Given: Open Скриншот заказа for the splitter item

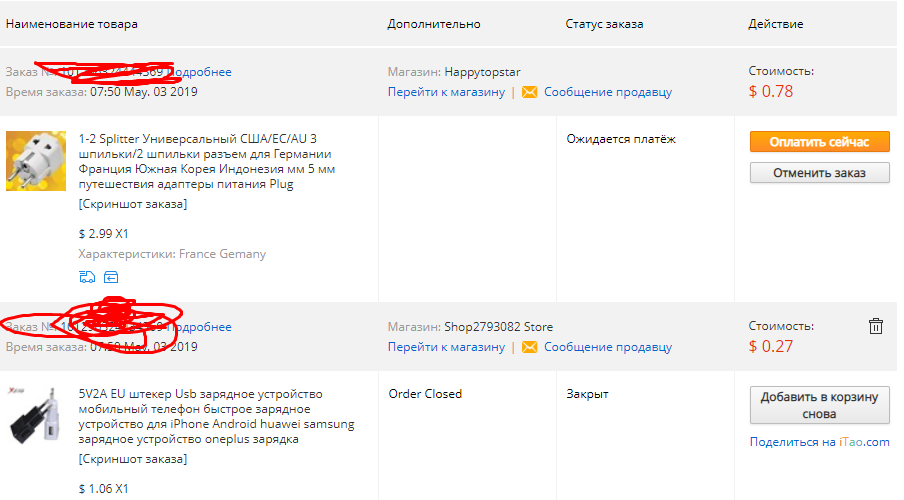Looking at the screenshot, I should pos(133,204).
